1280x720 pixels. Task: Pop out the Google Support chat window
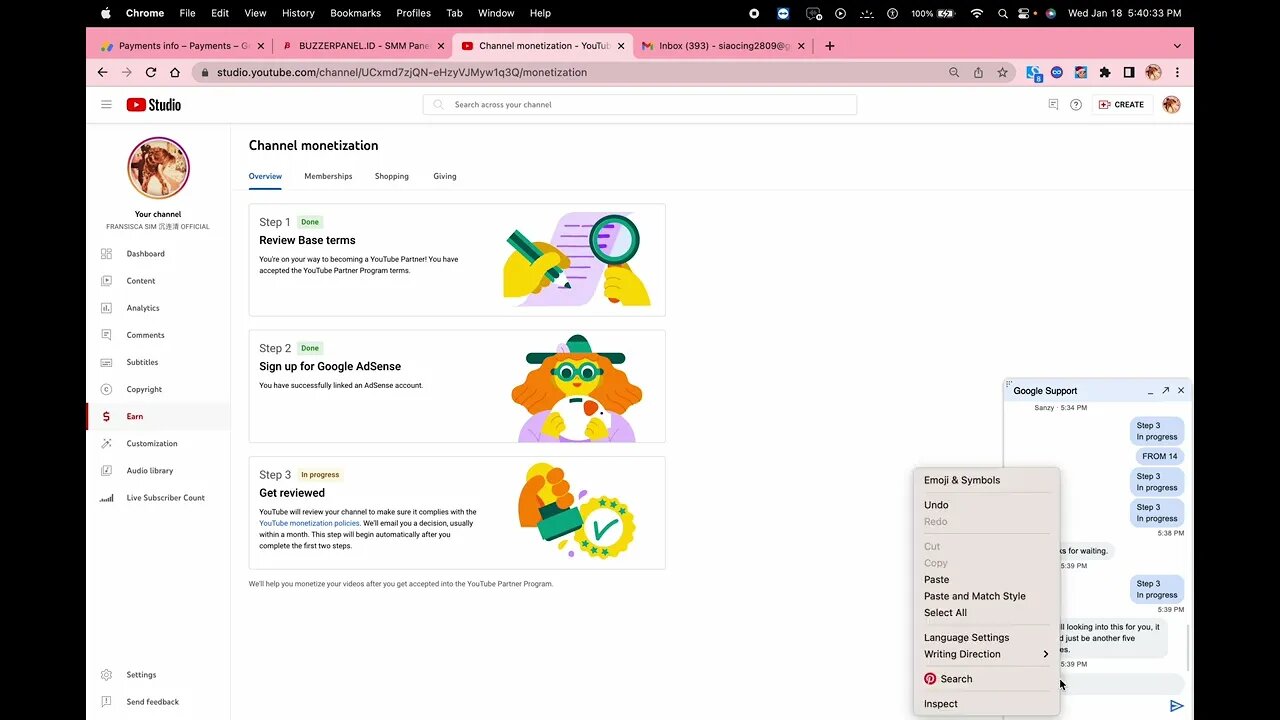(x=1165, y=391)
